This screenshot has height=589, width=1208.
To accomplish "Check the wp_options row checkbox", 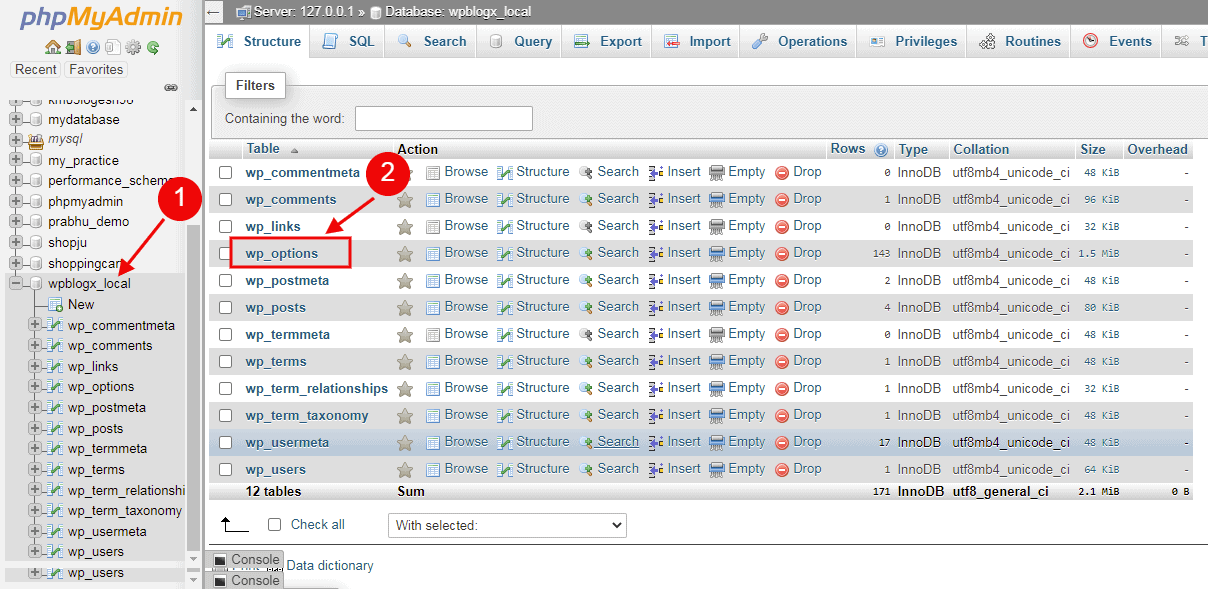I will 226,253.
